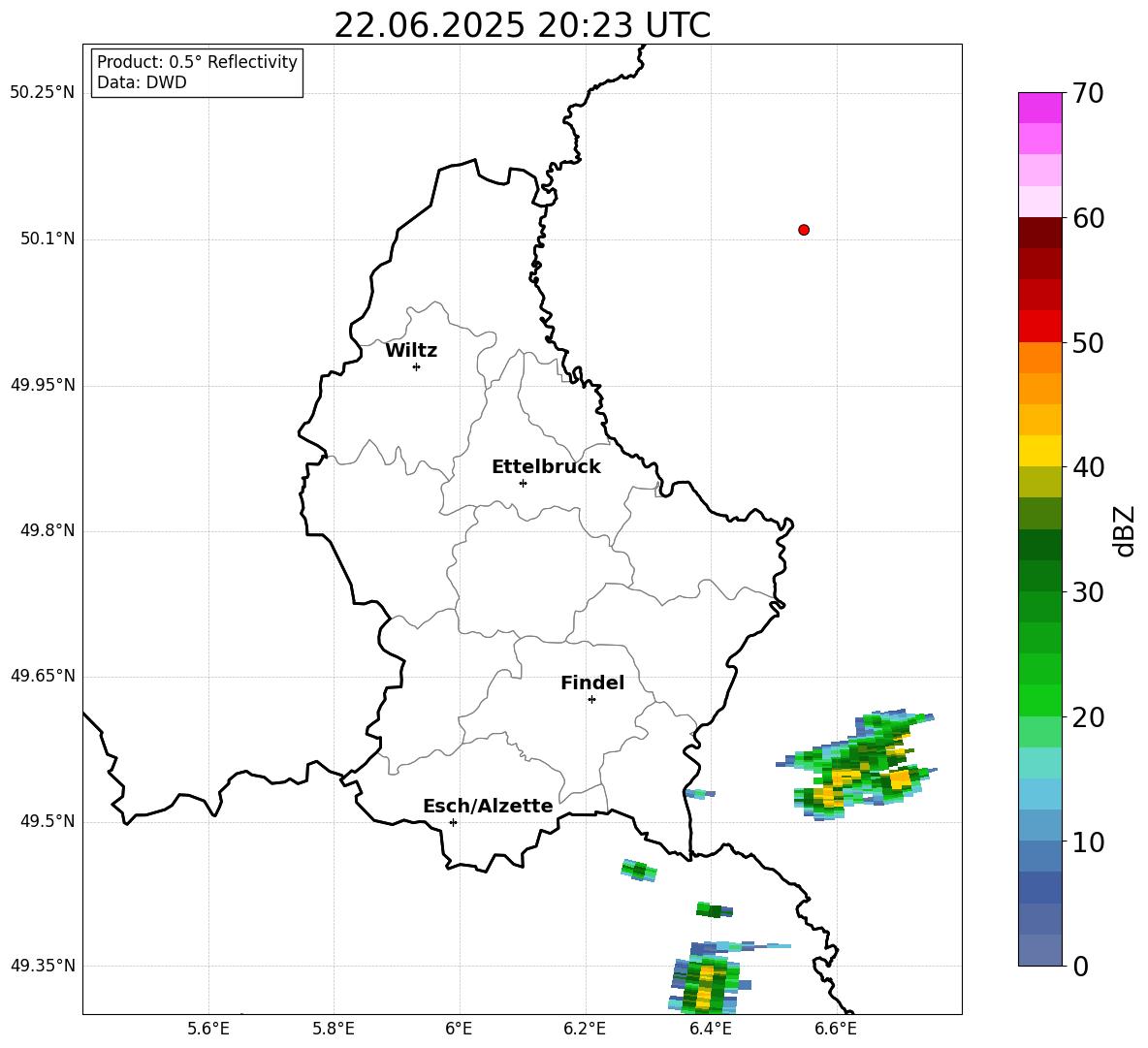This screenshot has height=1048, width=1148.
Task: Click the longitude label 5.8°E
Action: click(x=334, y=1029)
